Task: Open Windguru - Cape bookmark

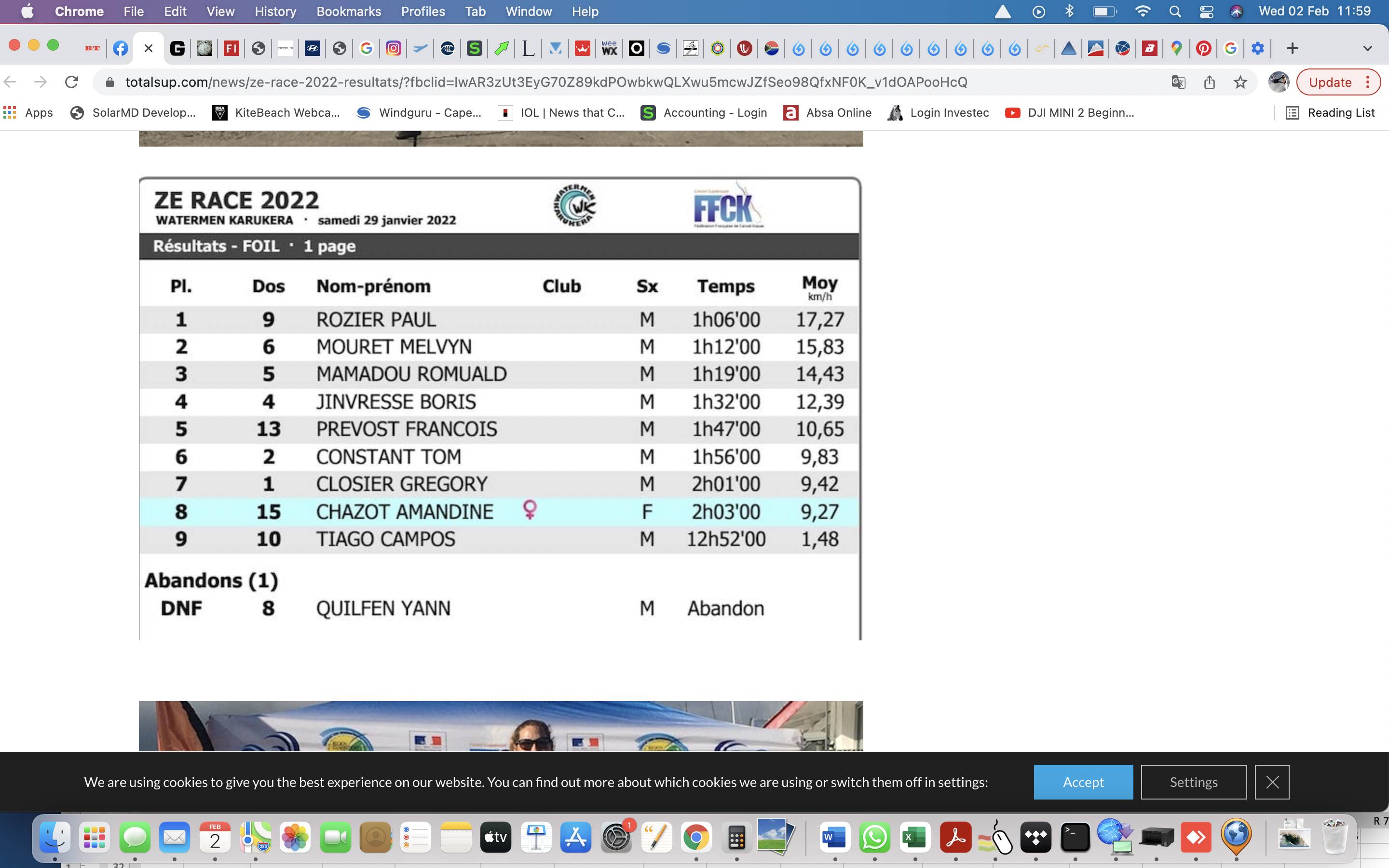Action: coord(419,112)
